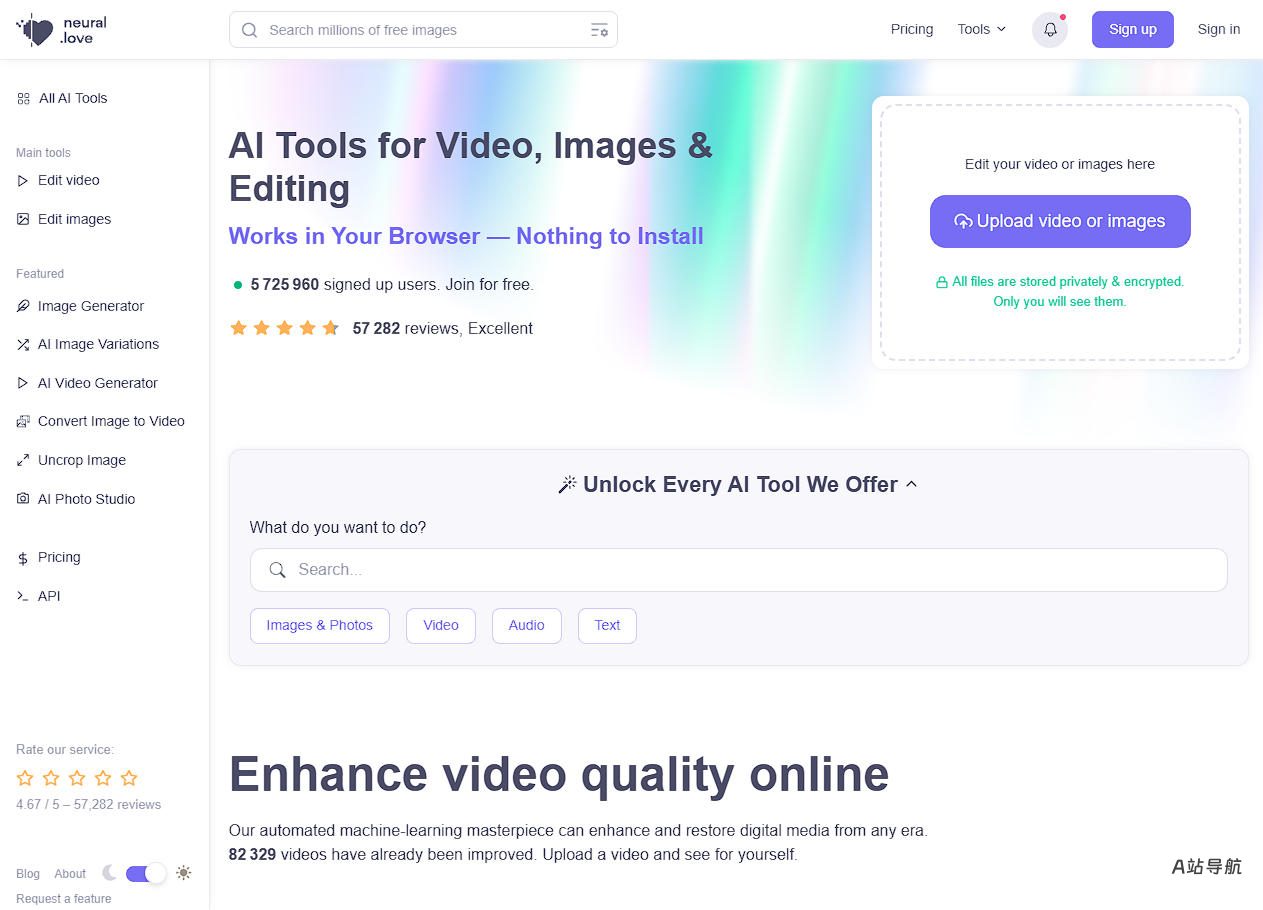
Task: Open search filter settings icon
Action: pyautogui.click(x=599, y=30)
